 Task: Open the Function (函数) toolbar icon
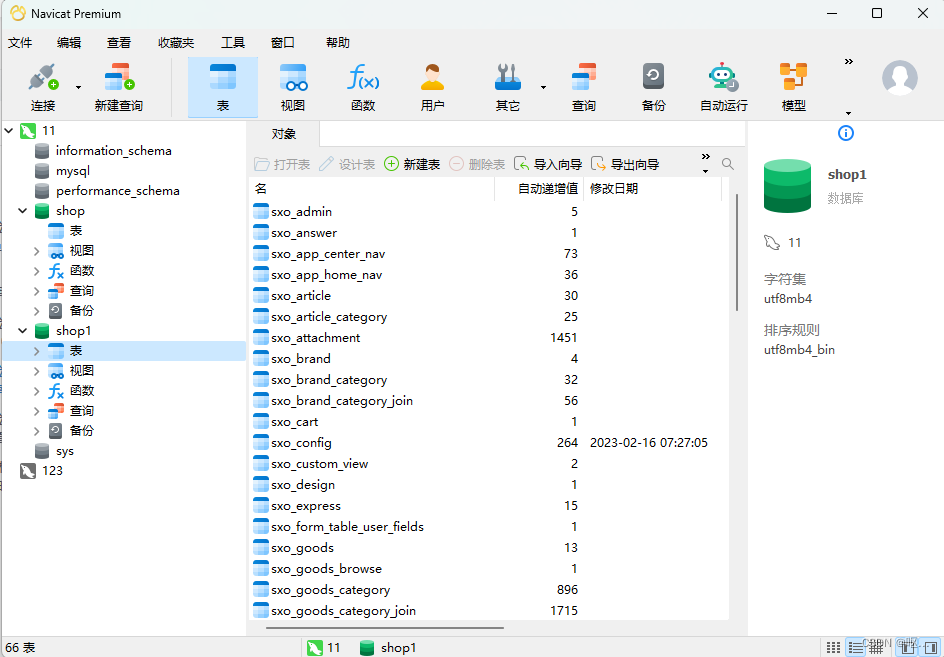pos(363,87)
